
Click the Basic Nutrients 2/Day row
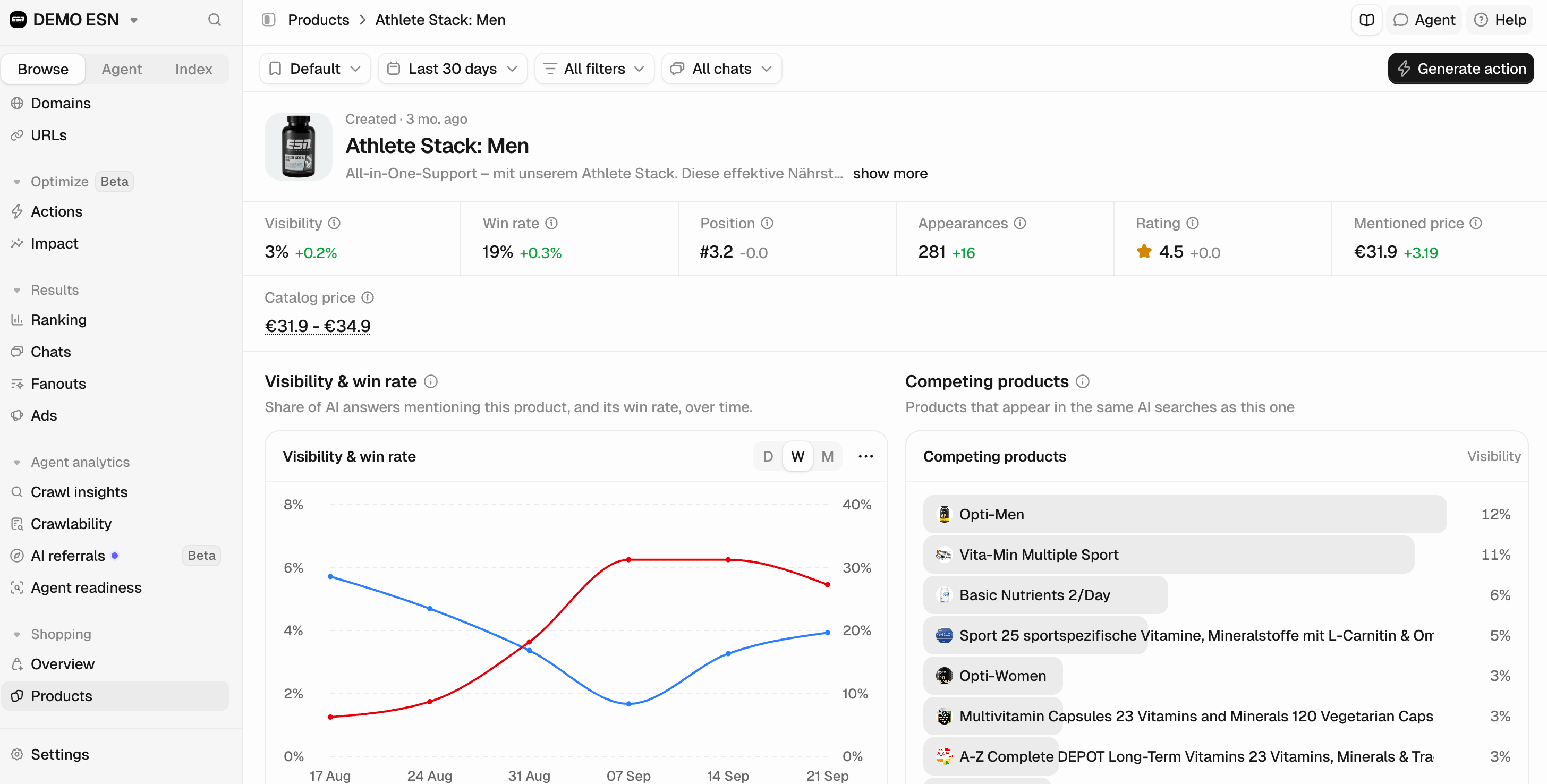pyautogui.click(x=1216, y=595)
